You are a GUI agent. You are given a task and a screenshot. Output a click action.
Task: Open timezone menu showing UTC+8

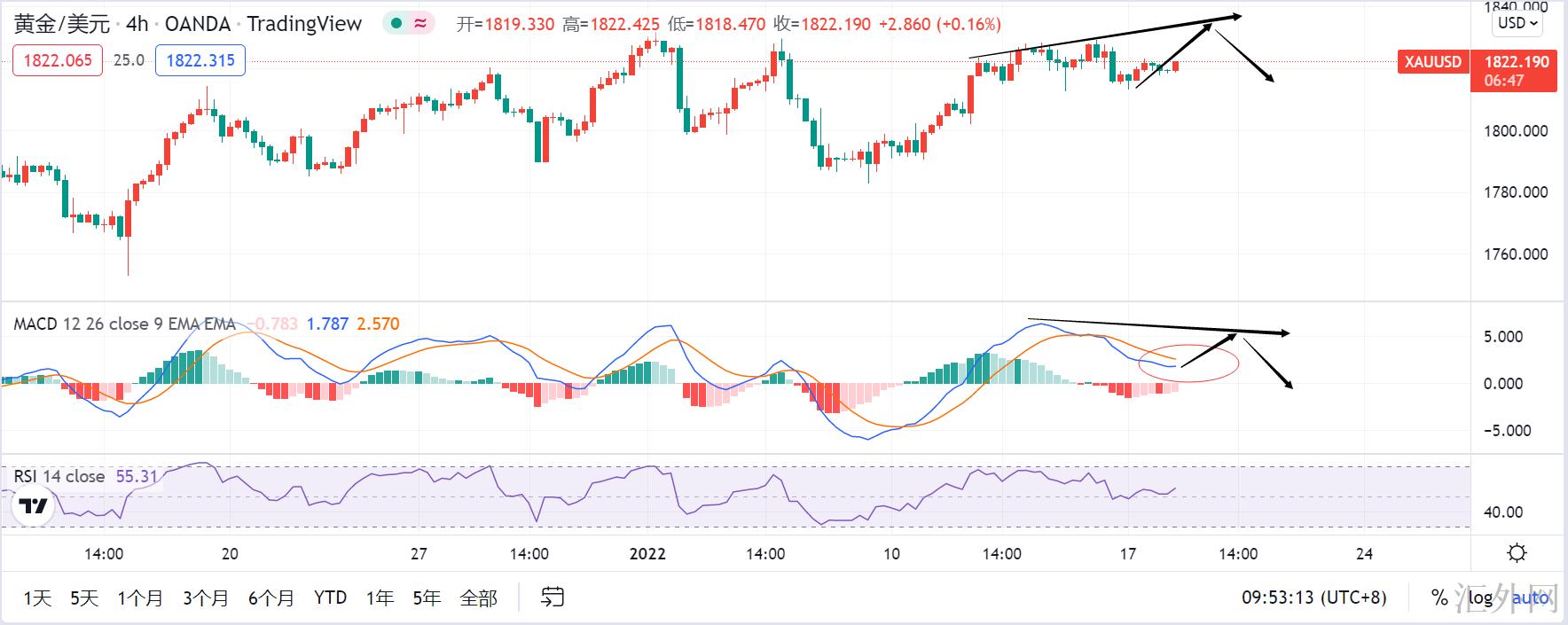tap(1313, 598)
